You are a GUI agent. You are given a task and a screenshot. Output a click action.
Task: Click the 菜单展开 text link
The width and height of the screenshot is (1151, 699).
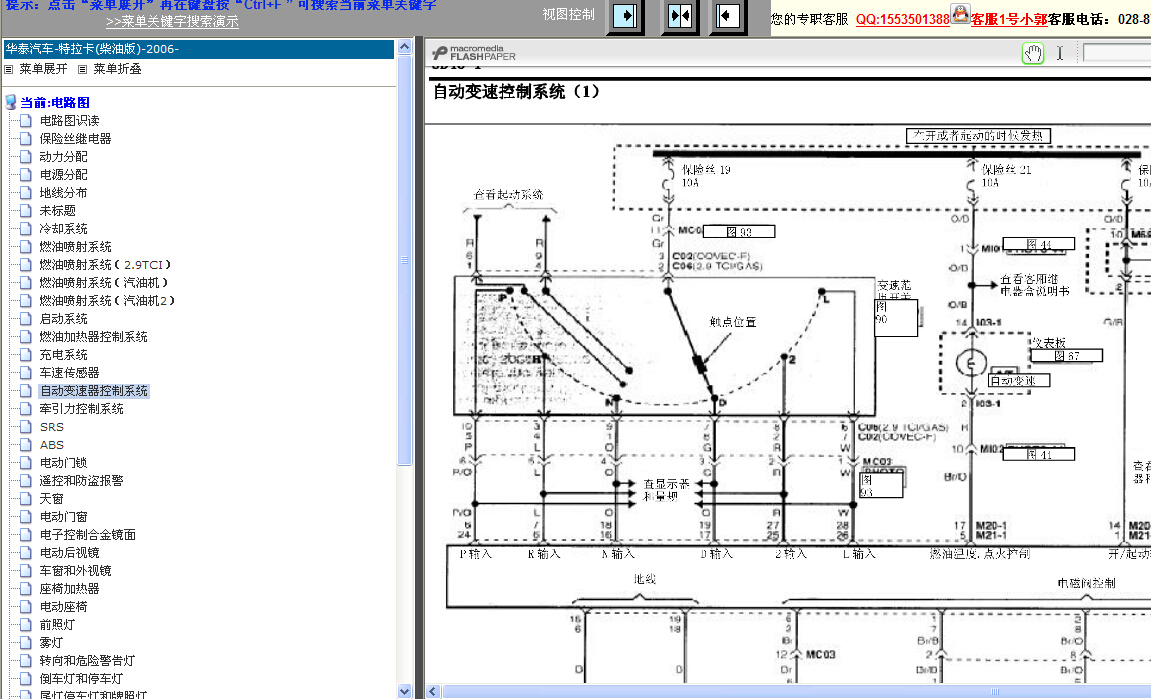click(43, 69)
